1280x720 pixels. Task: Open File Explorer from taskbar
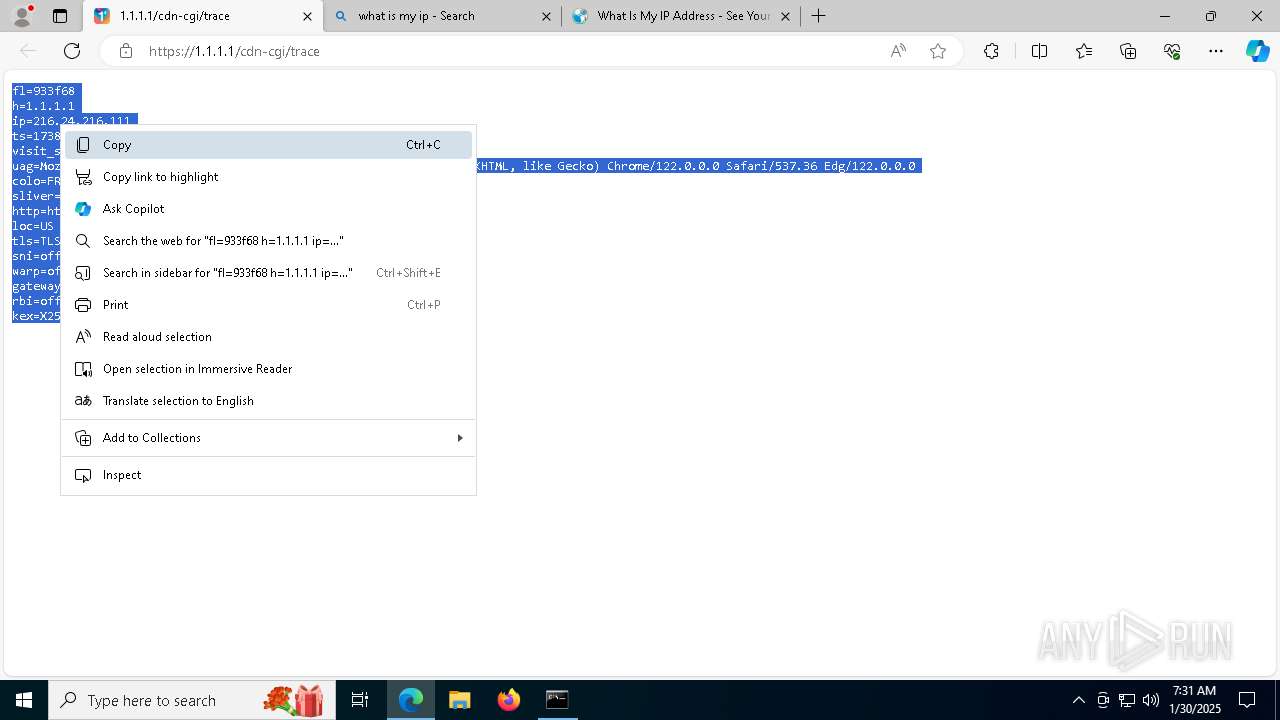click(459, 700)
